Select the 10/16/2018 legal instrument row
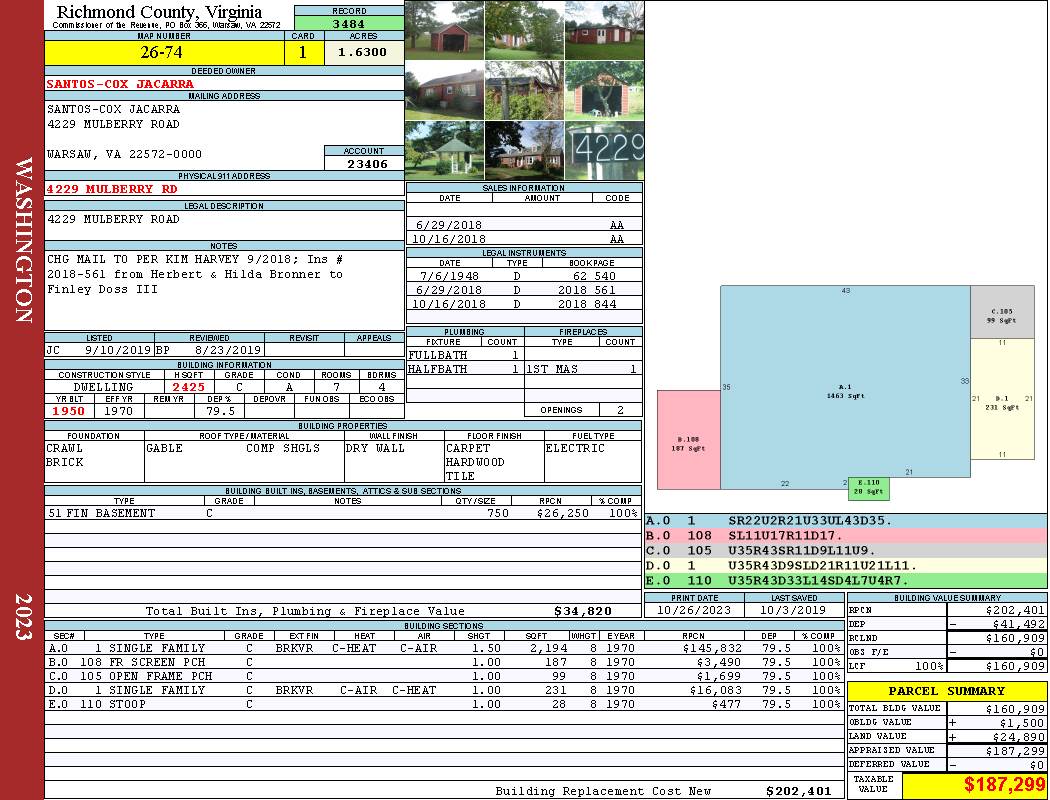Screen dimensions: 1050x800 [523, 304]
